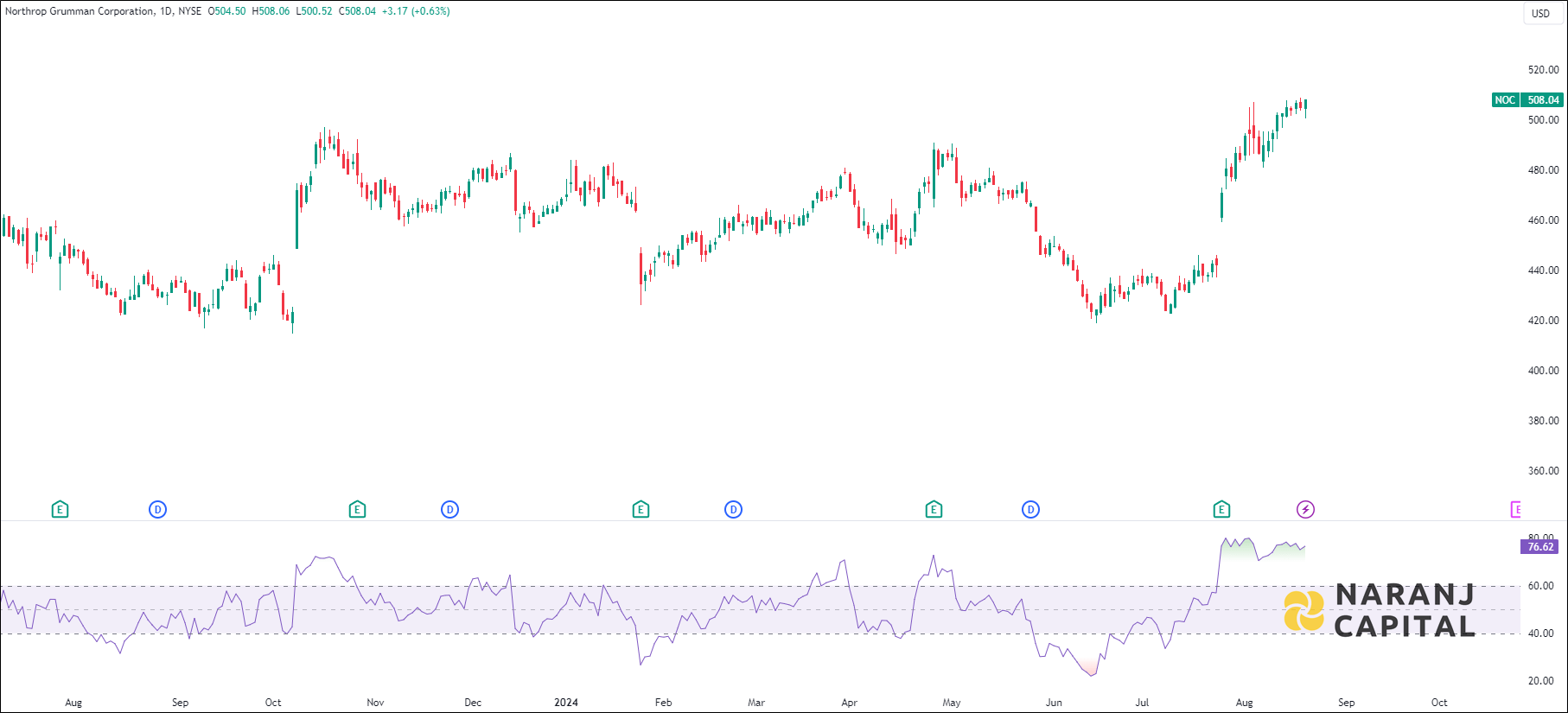Click the Northrop Grumman Corporation symbol title

click(x=80, y=11)
